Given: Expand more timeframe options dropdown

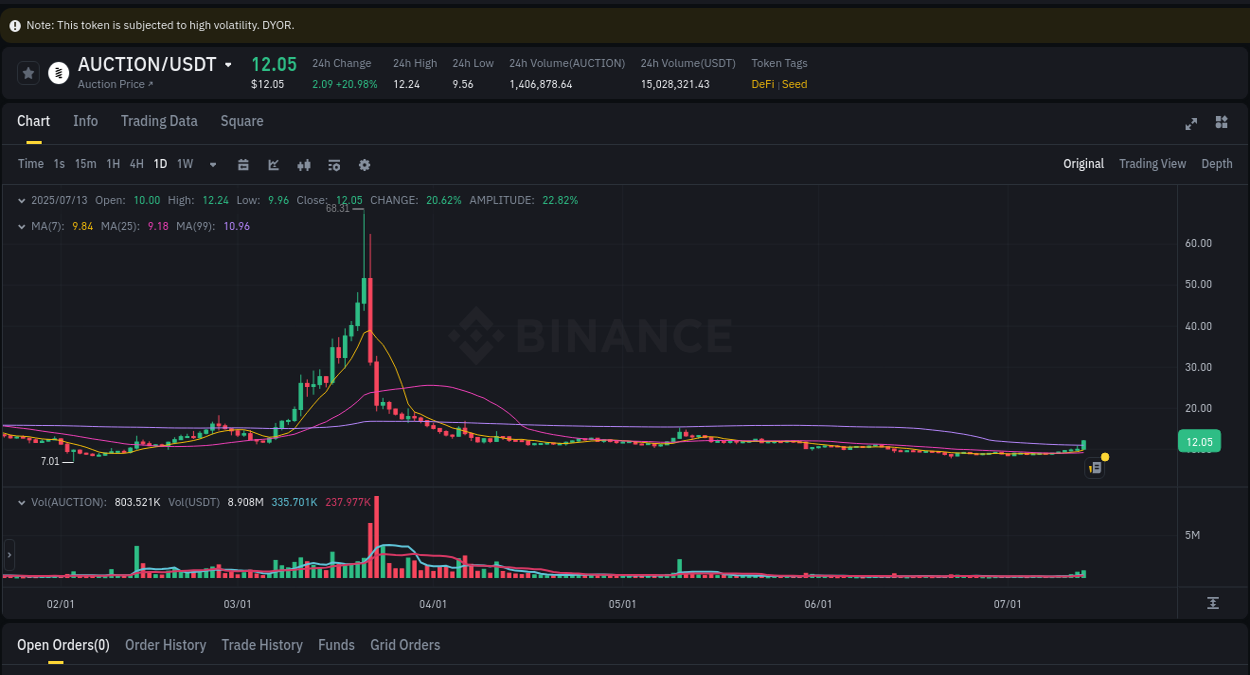Looking at the screenshot, I should tap(212, 164).
